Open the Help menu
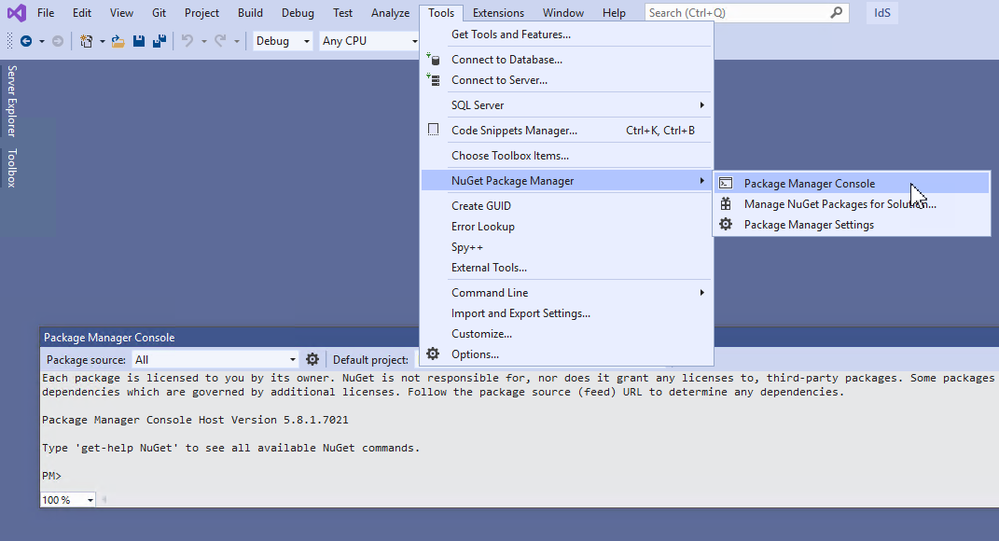 [x=614, y=13]
